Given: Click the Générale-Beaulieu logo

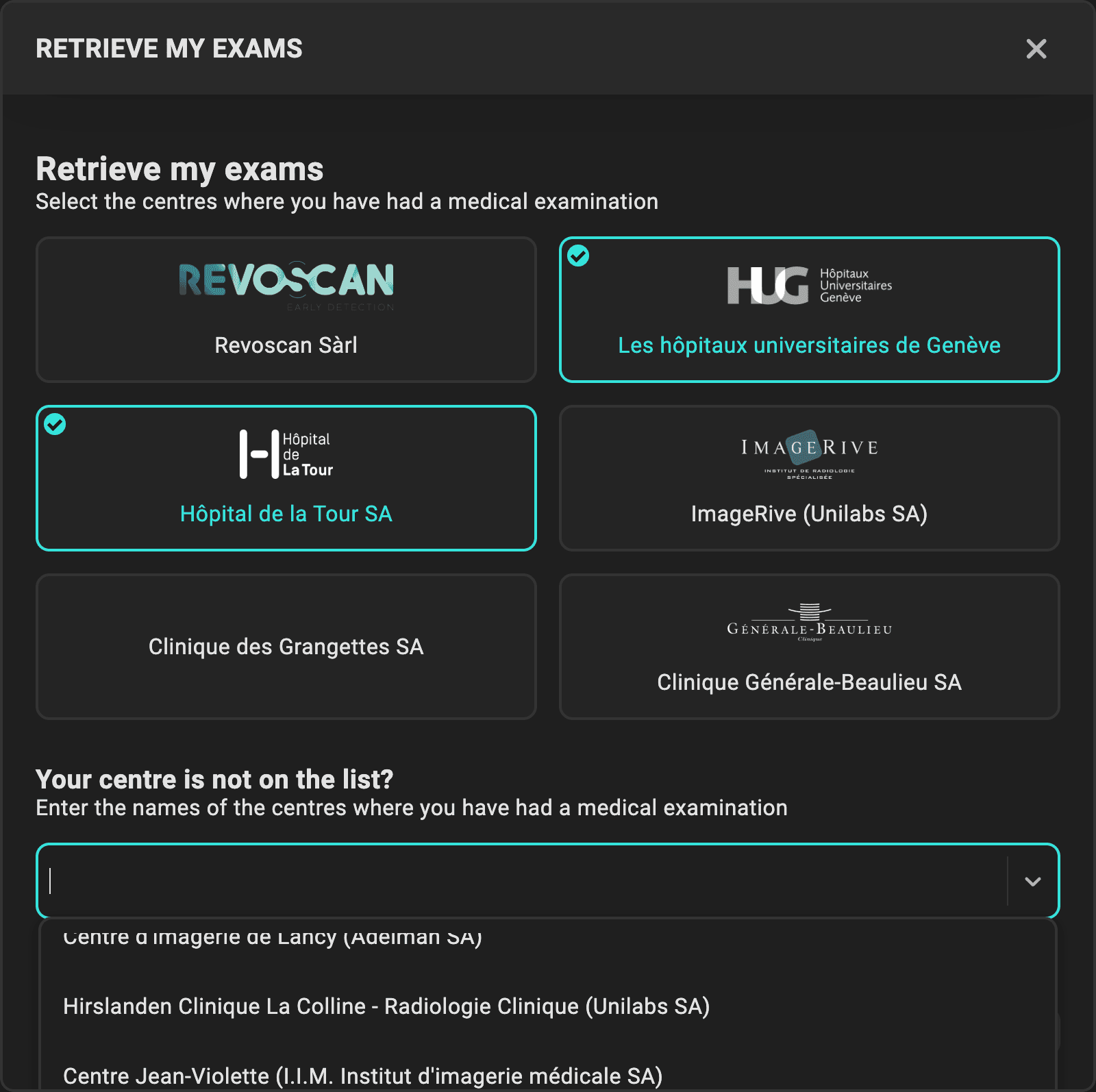Looking at the screenshot, I should pyautogui.click(x=809, y=622).
